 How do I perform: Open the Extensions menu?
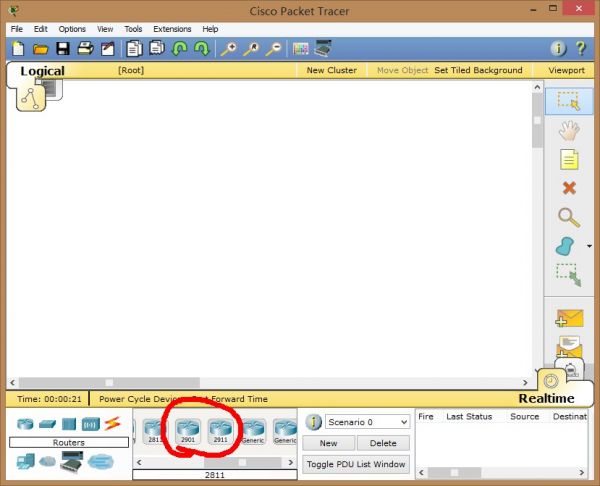point(172,29)
